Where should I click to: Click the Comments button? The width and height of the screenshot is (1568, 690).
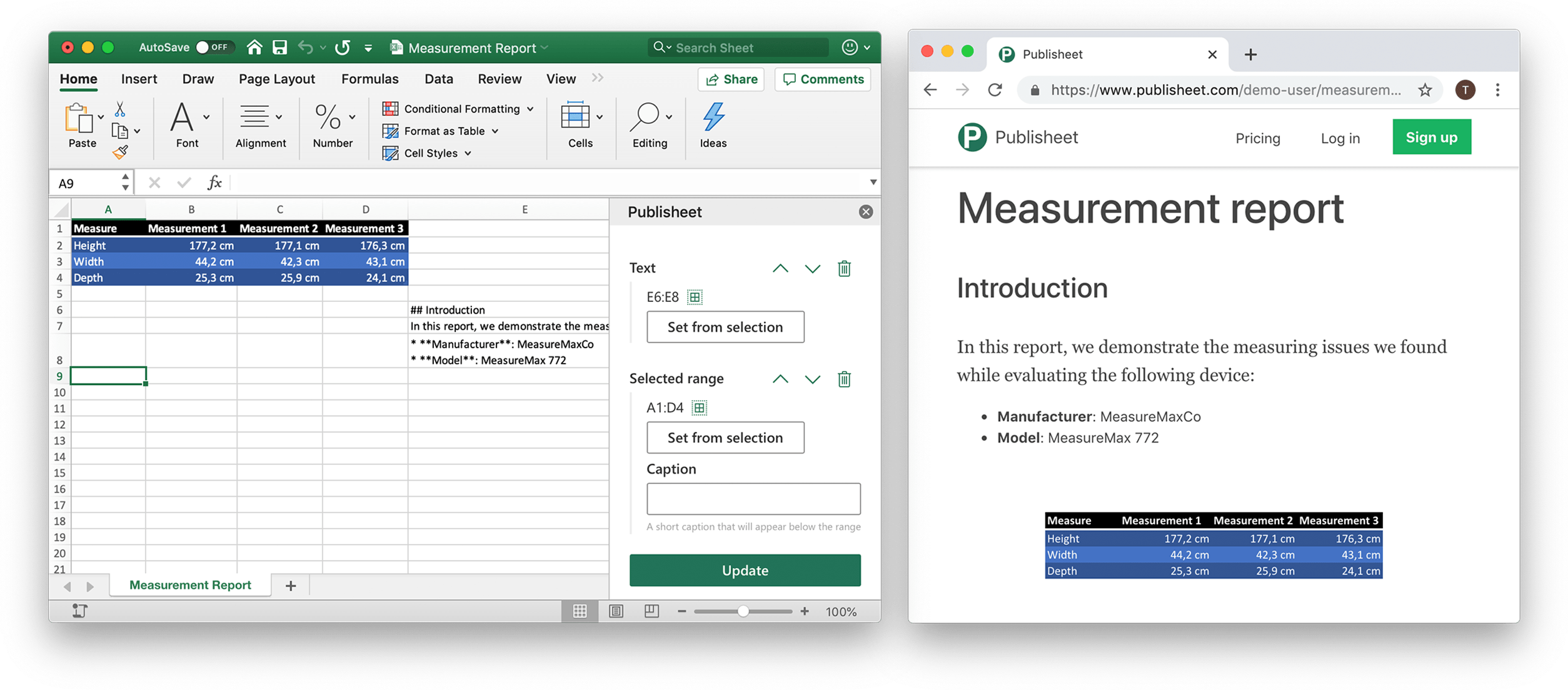[823, 79]
